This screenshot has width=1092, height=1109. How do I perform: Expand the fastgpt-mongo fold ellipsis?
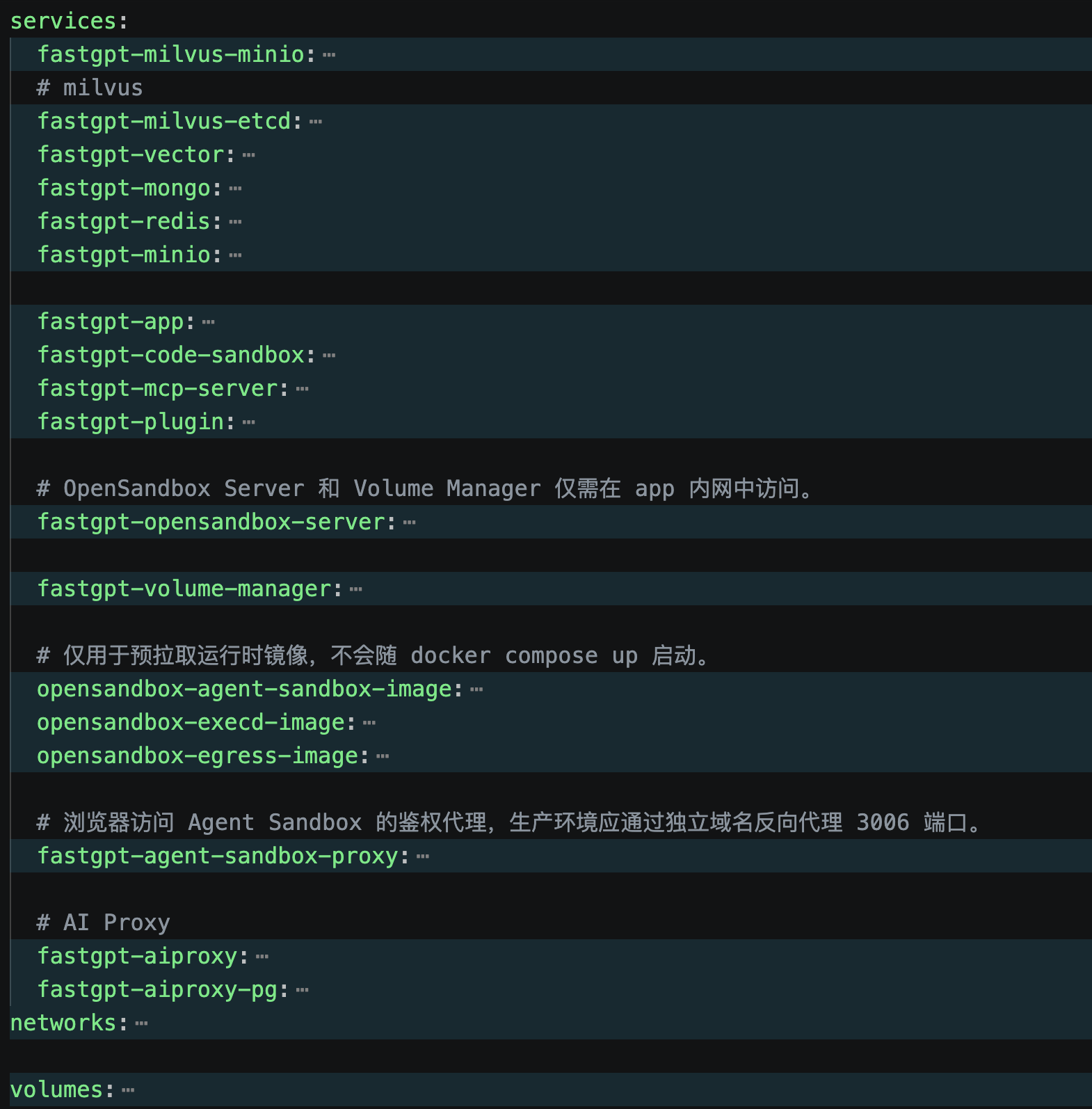[x=236, y=189]
